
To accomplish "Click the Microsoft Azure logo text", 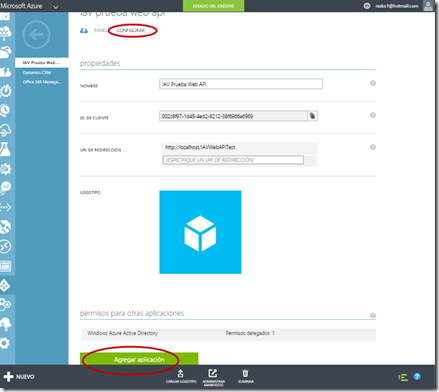I will 21,6.
